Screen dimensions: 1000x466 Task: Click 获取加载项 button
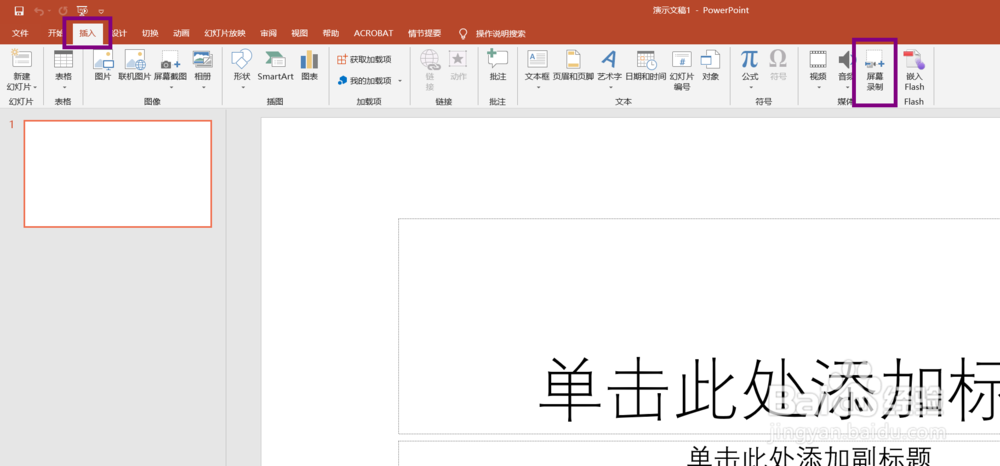[364, 60]
